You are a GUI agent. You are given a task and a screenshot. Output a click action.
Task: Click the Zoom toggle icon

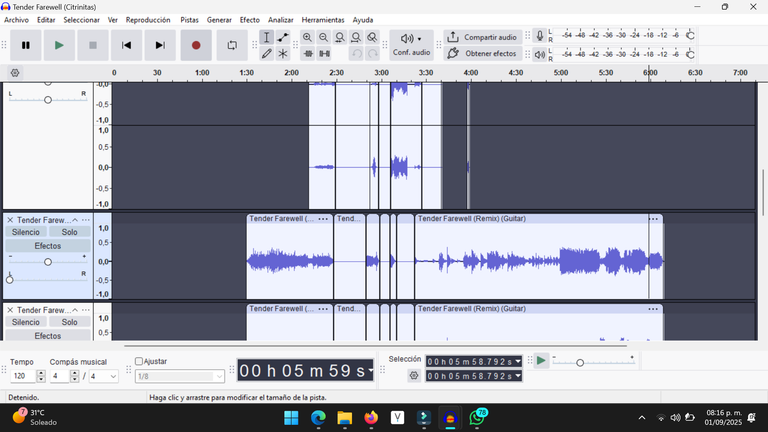(372, 37)
